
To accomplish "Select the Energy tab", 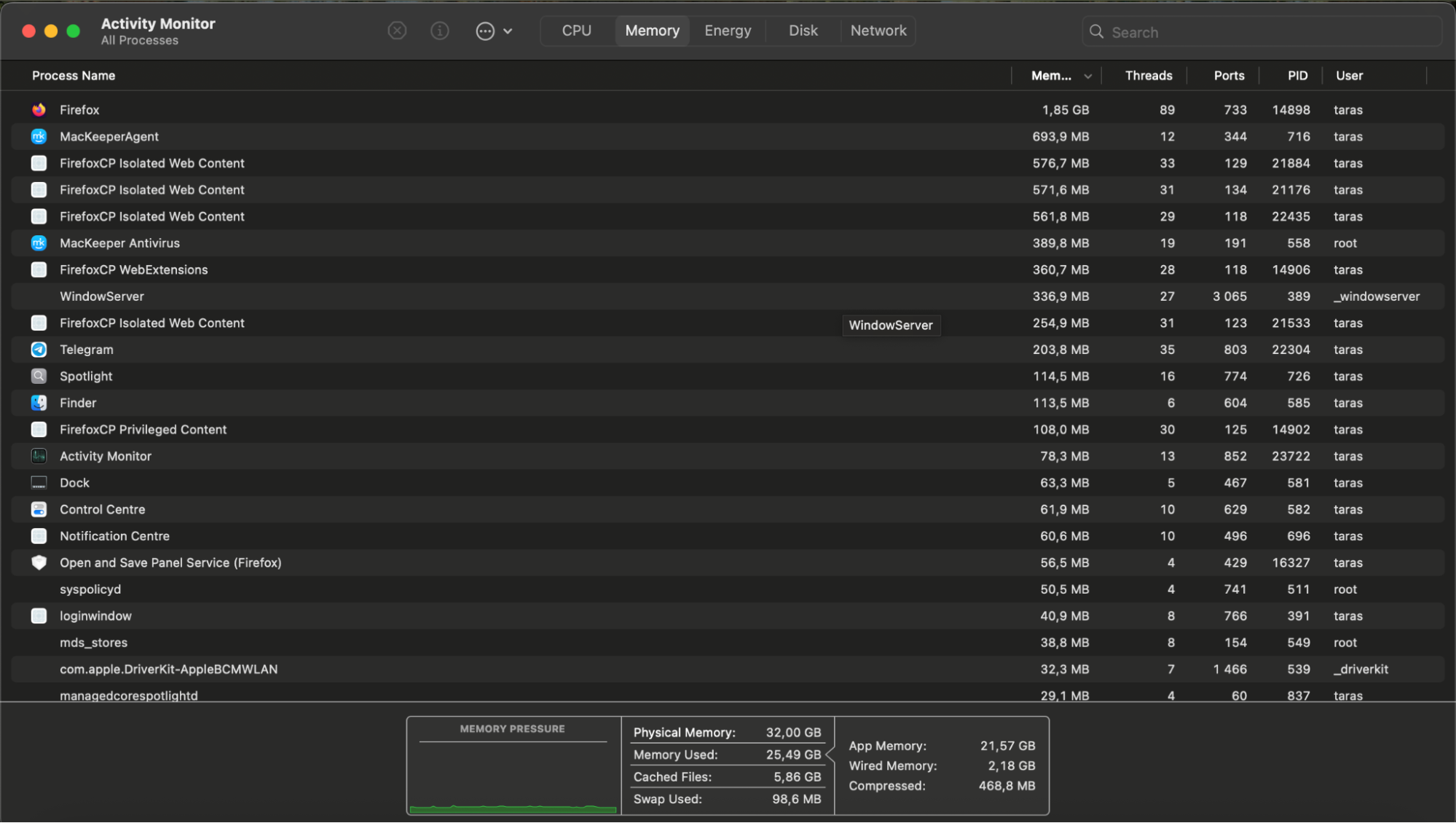I will pos(727,30).
